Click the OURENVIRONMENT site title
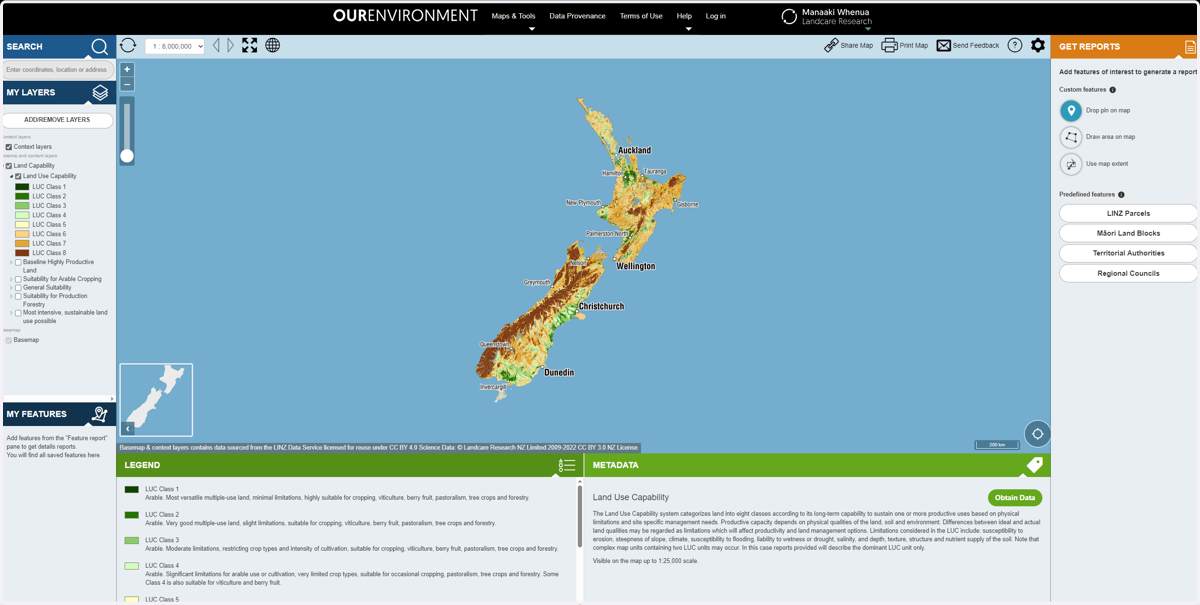This screenshot has height=605, width=1200. (x=405, y=16)
